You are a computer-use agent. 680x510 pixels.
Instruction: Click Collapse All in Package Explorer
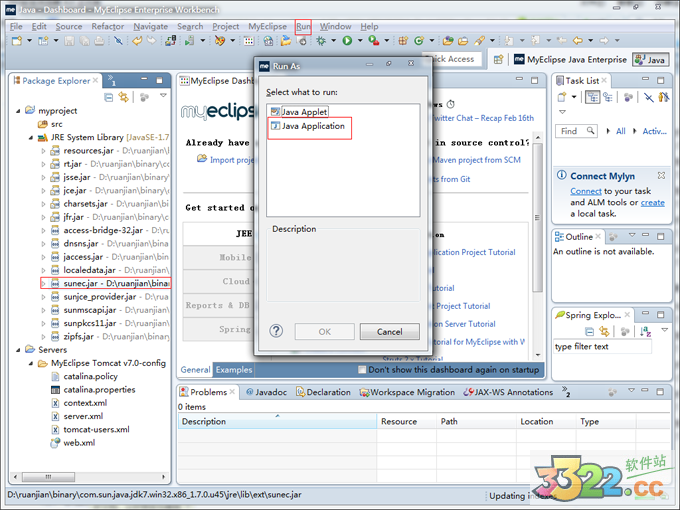[109, 97]
